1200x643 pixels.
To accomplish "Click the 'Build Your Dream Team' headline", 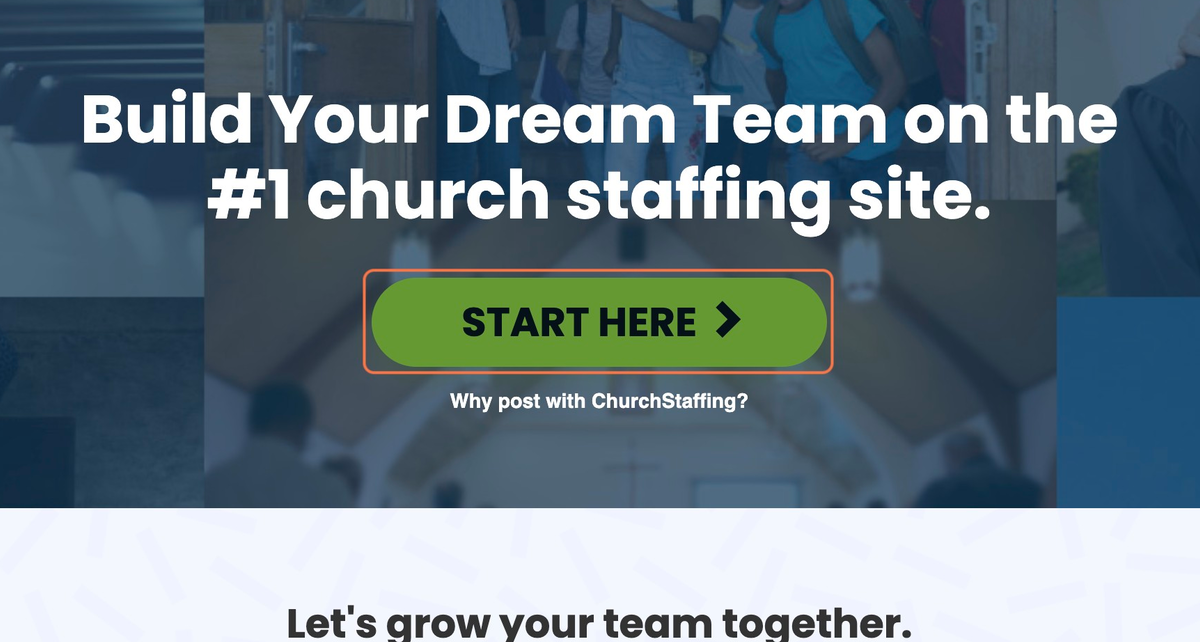I will tap(599, 118).
